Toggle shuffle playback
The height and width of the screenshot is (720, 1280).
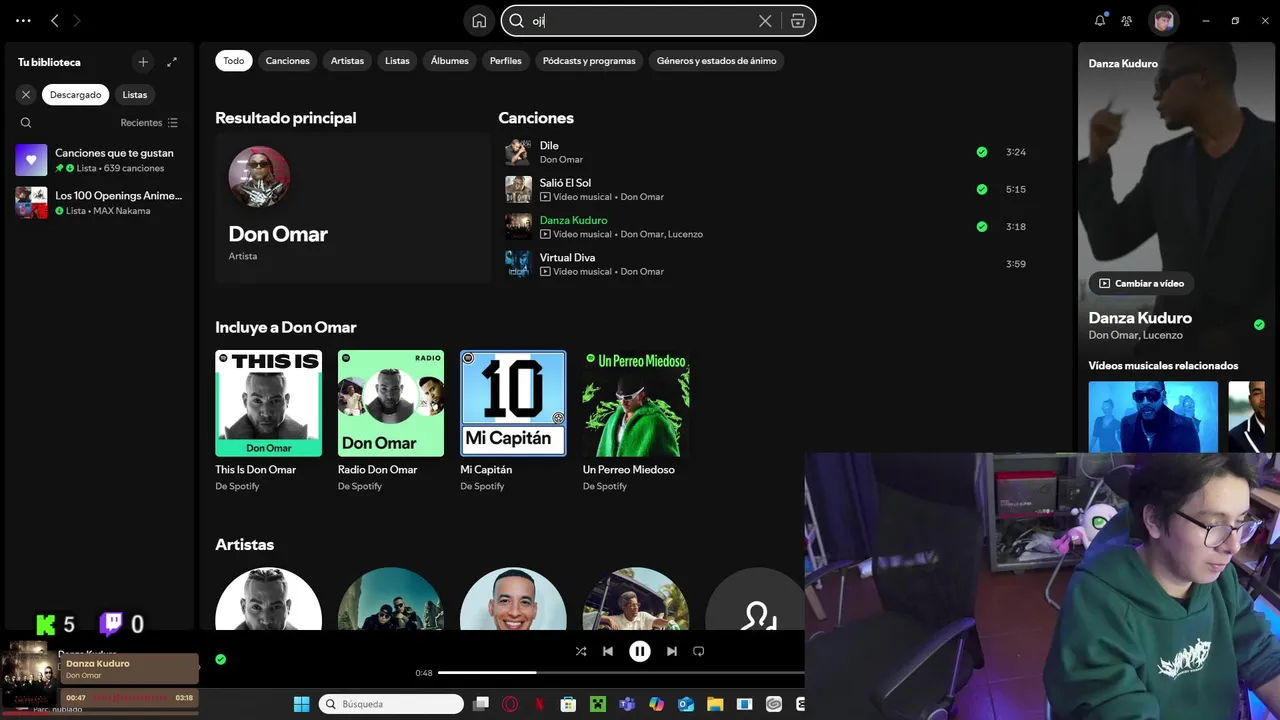click(x=581, y=651)
